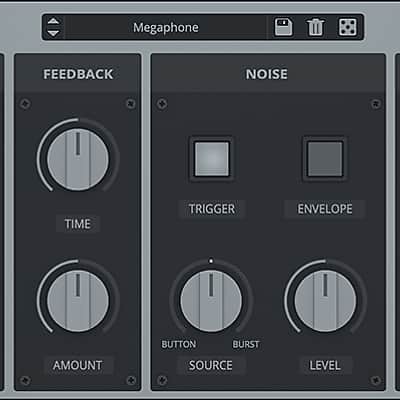400x400 pixels.
Task: Randomize settings with the dice icon
Action: (x=347, y=27)
